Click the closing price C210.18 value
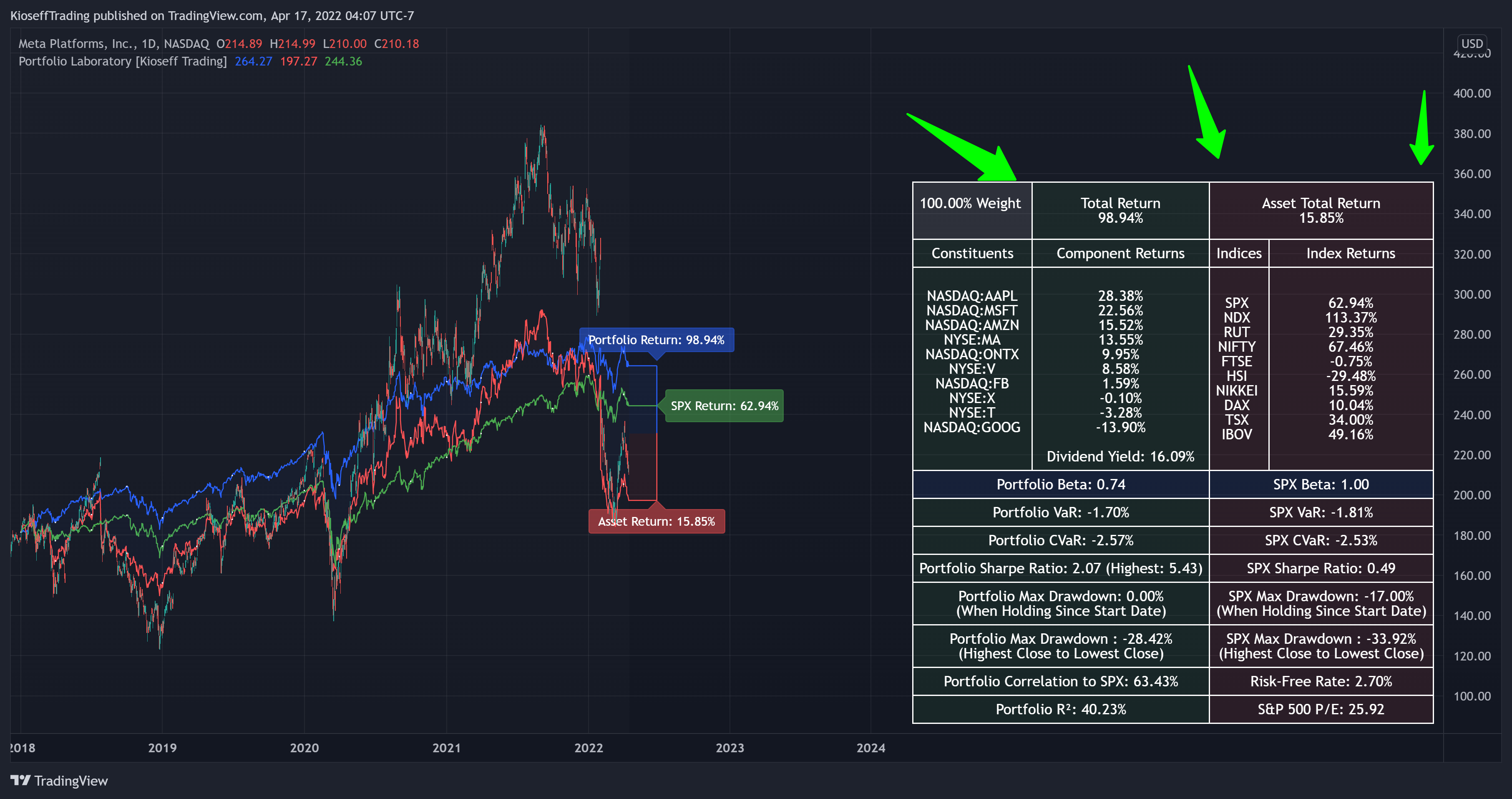Image resolution: width=1512 pixels, height=799 pixels. pos(397,43)
